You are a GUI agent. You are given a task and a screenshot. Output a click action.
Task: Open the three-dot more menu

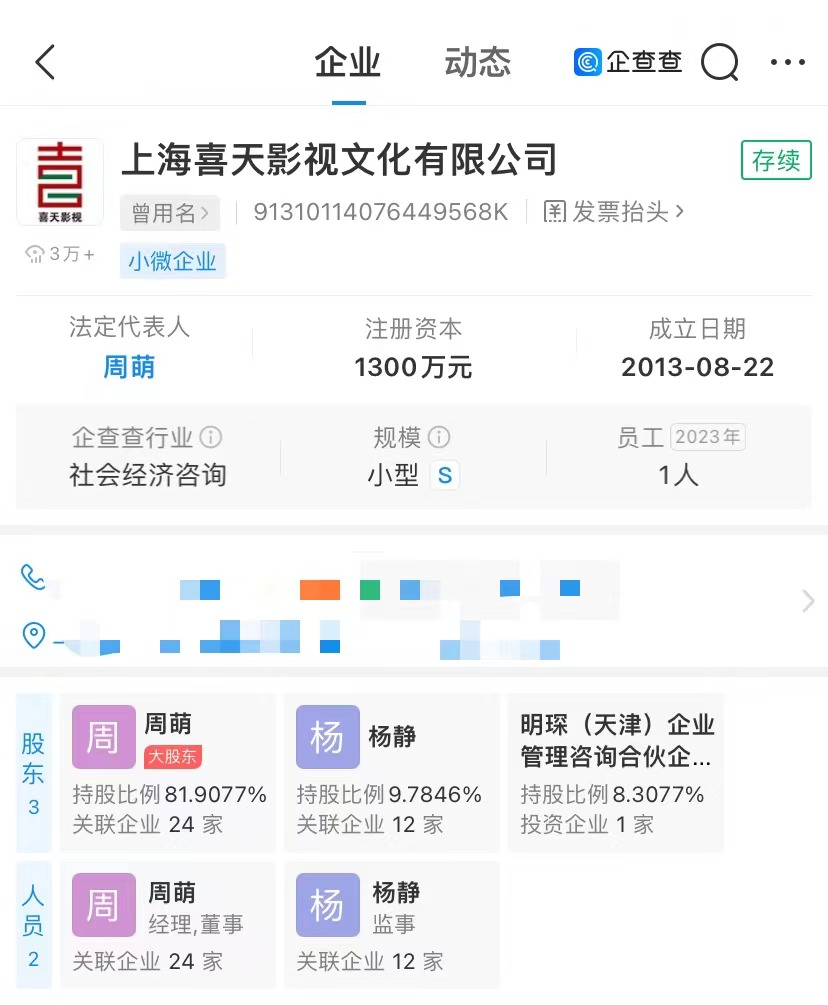[x=788, y=62]
